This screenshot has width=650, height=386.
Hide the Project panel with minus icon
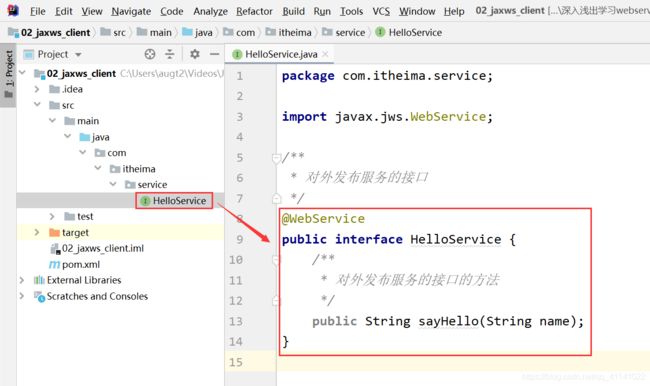coord(214,54)
